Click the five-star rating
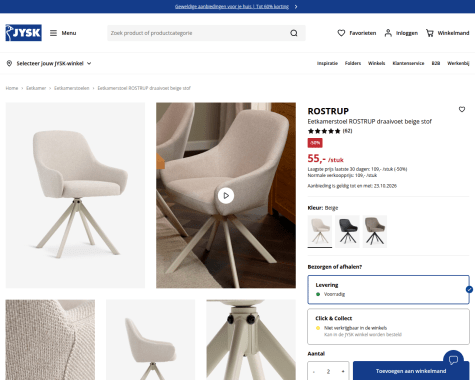 [x=324, y=131]
